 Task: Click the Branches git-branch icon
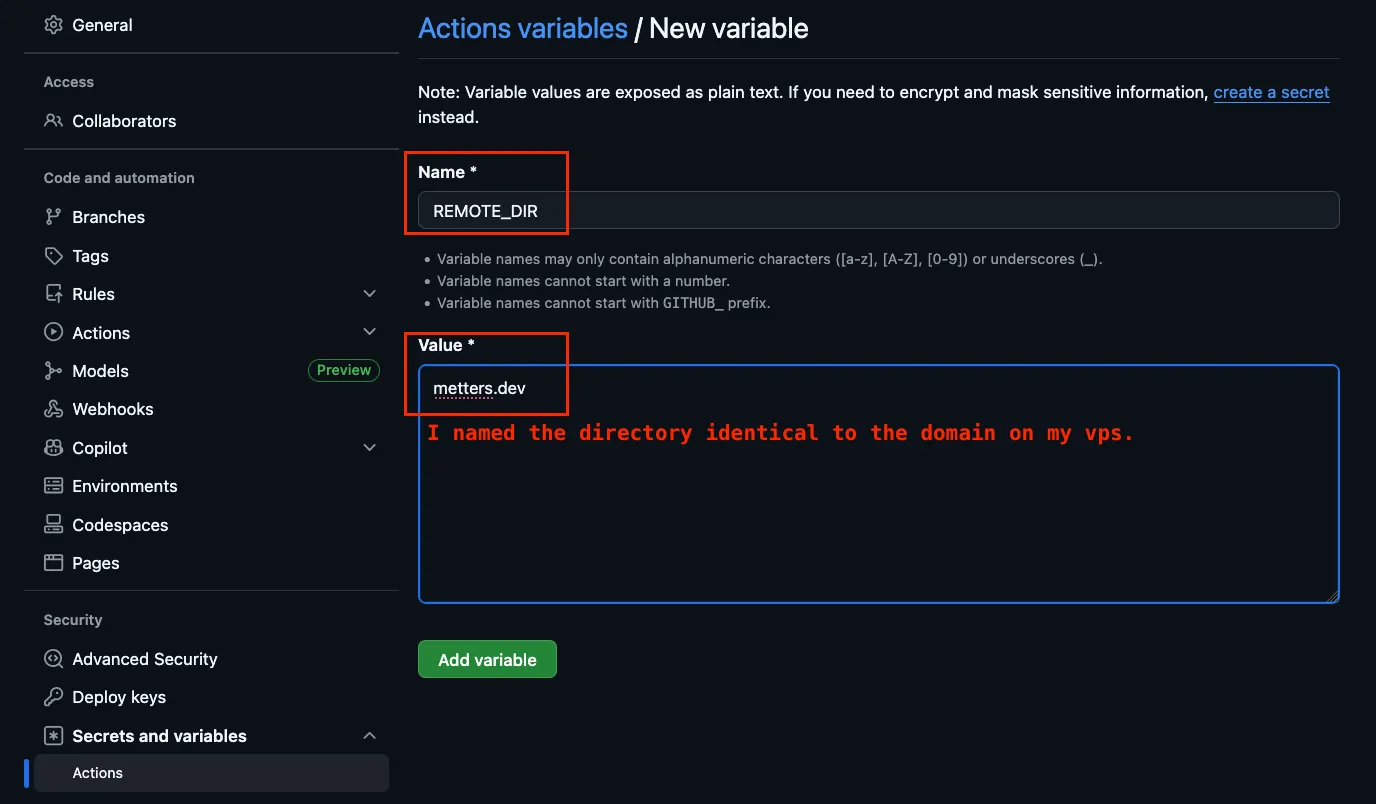pos(54,217)
